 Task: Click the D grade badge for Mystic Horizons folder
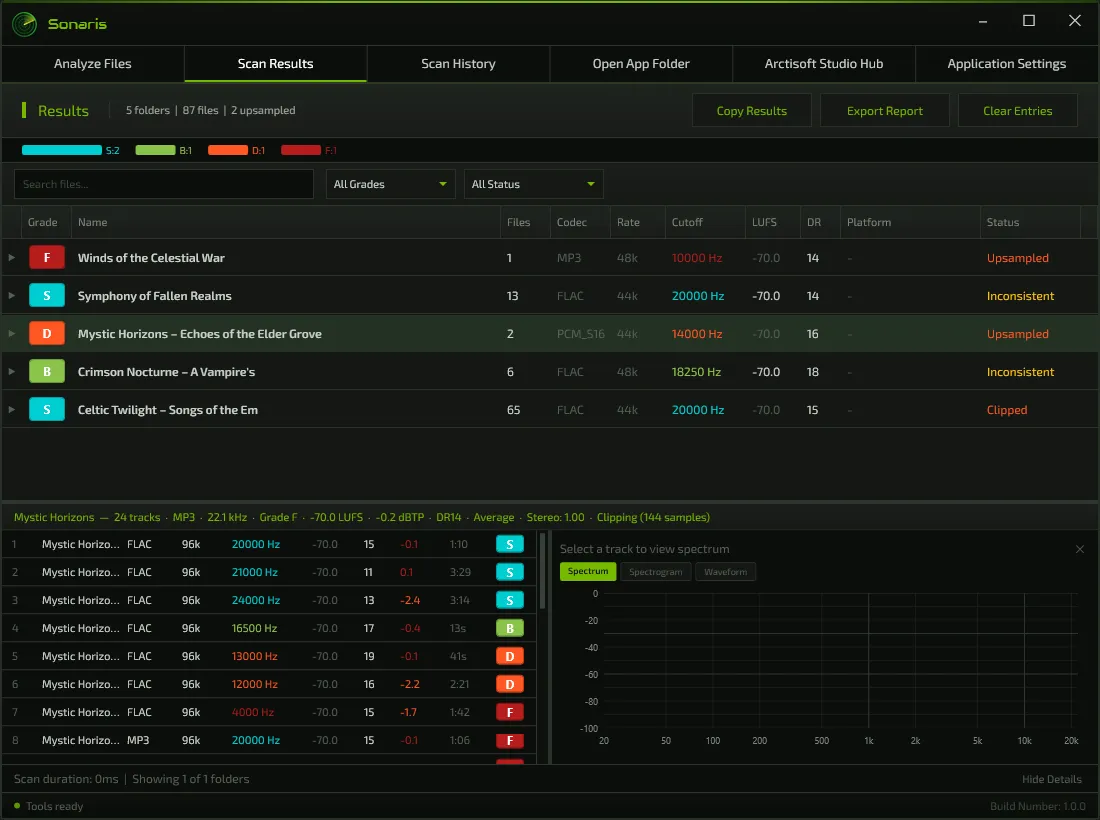pos(47,333)
